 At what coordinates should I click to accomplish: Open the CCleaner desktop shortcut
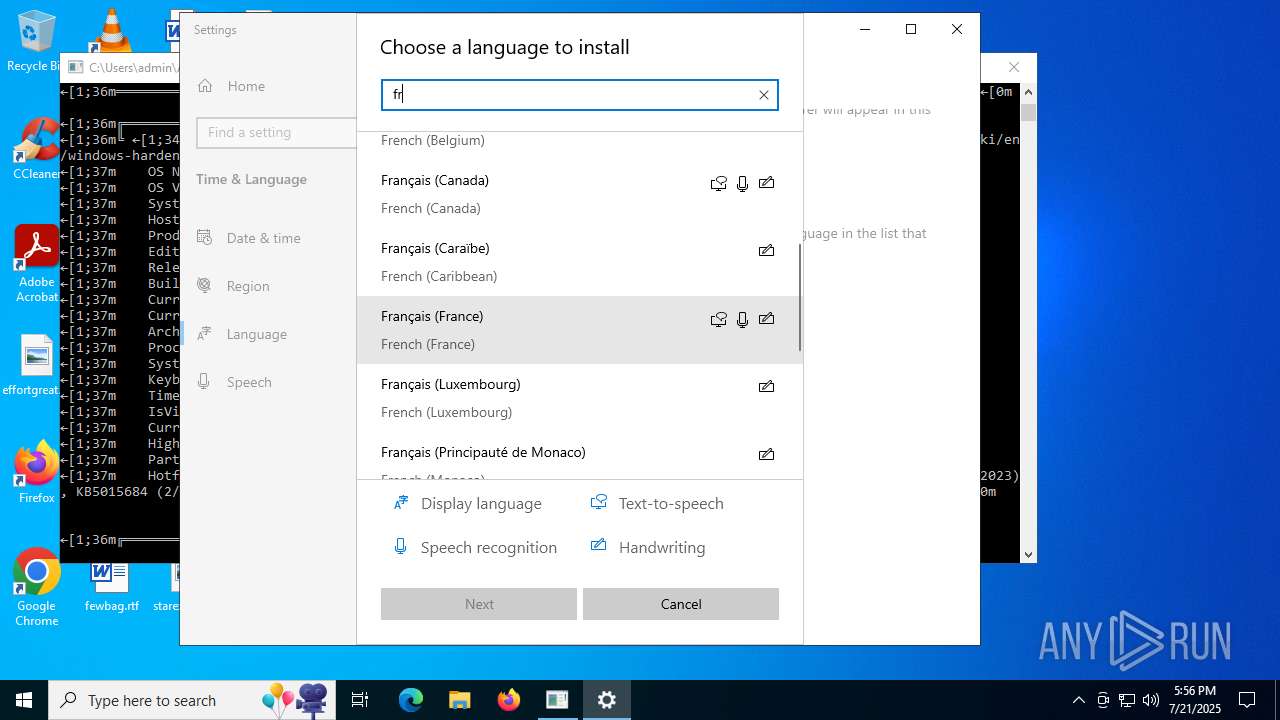(x=36, y=149)
